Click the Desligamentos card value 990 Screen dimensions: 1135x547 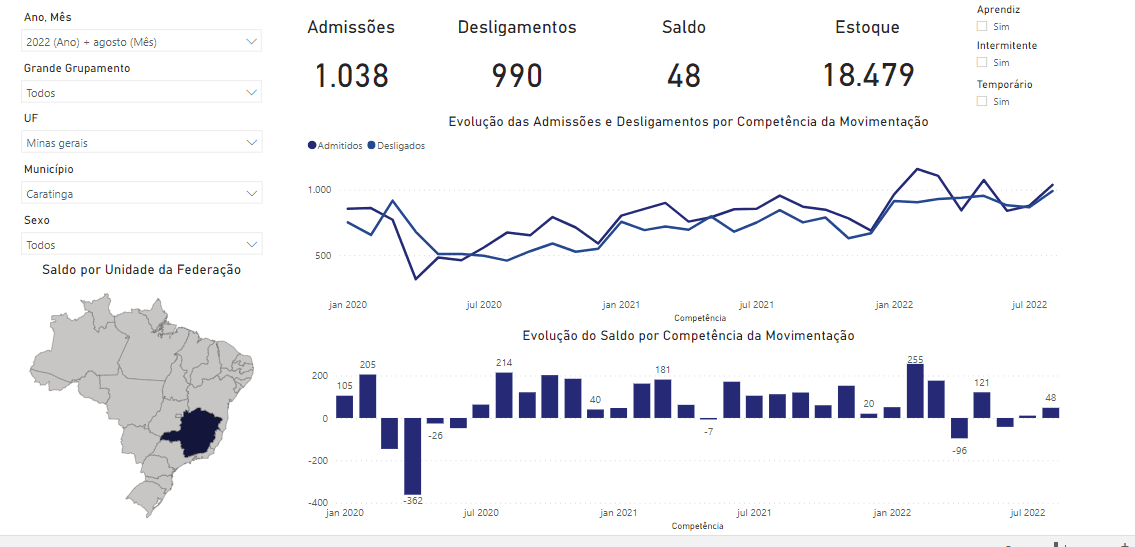coord(517,76)
